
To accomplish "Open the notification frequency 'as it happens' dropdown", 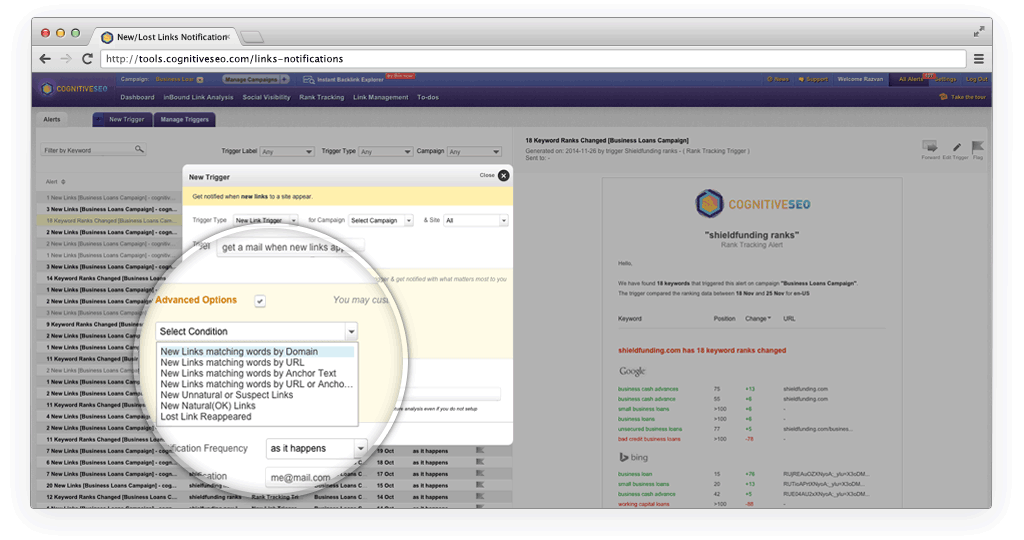I will click(x=316, y=449).
